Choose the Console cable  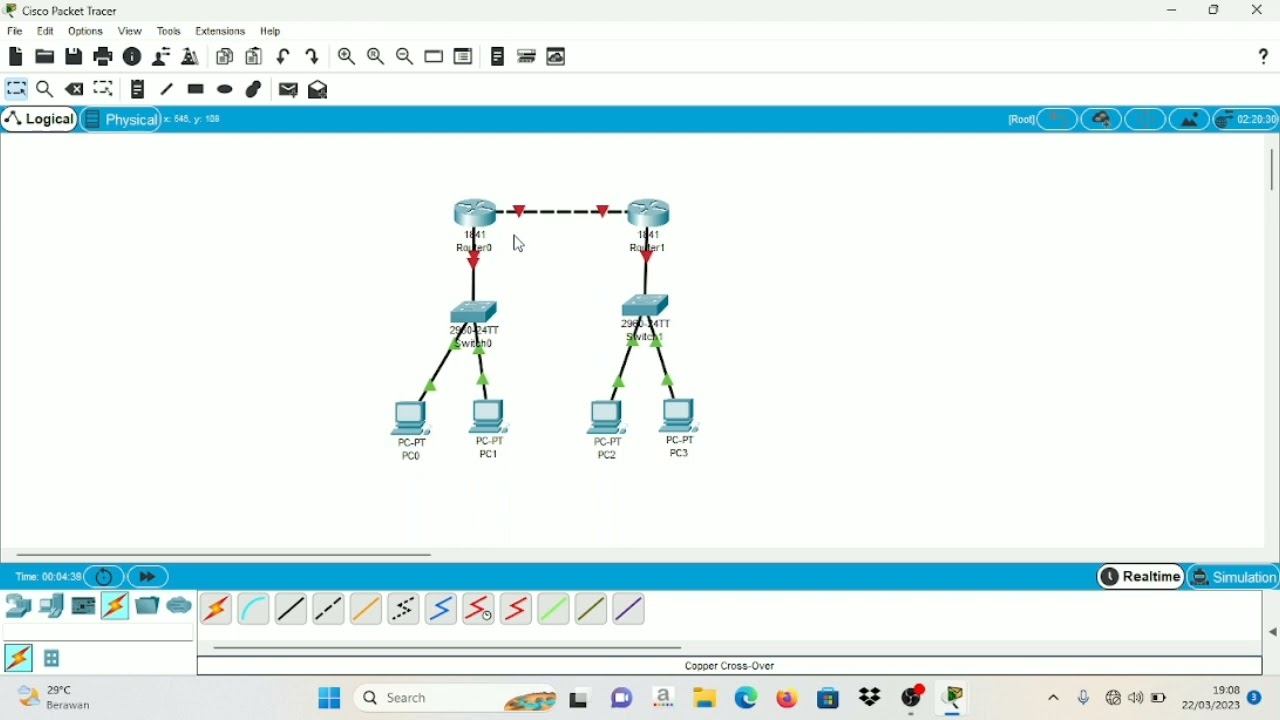254,609
